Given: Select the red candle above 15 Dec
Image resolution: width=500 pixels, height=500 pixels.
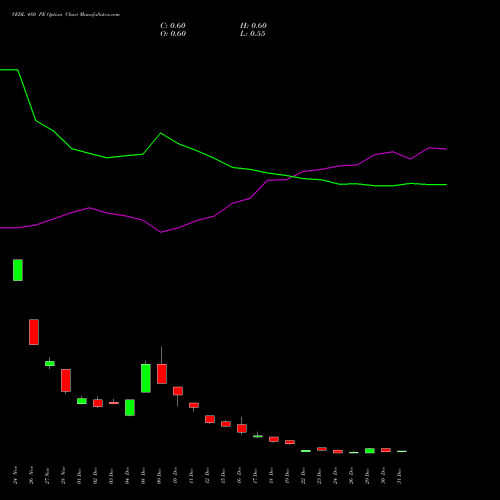Looking at the screenshot, I should (x=226, y=424).
